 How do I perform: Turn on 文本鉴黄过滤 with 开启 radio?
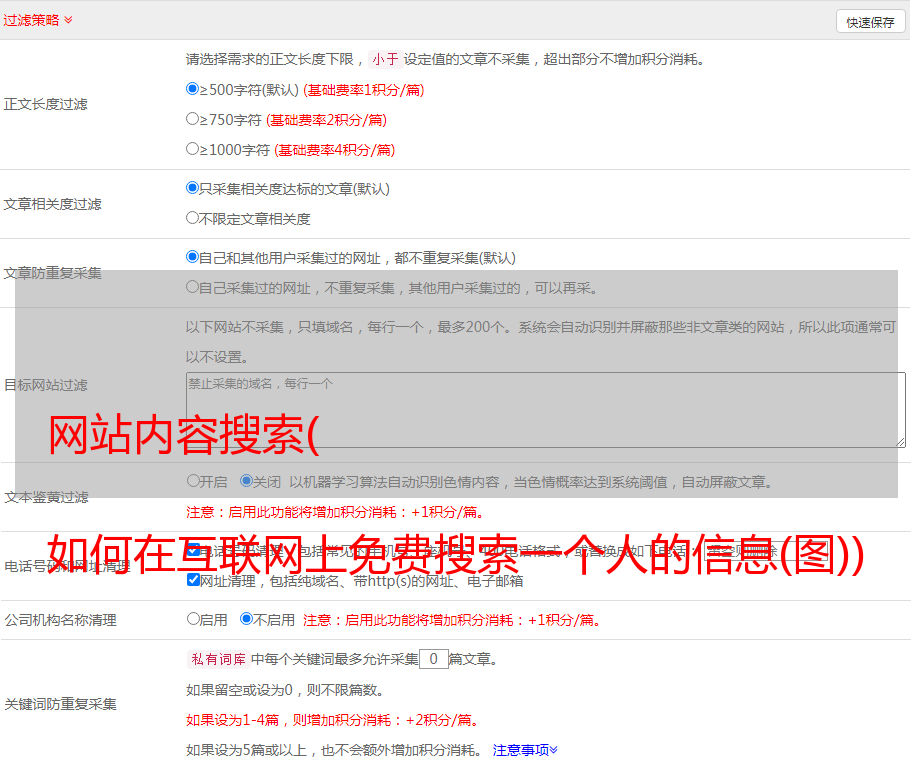point(193,481)
